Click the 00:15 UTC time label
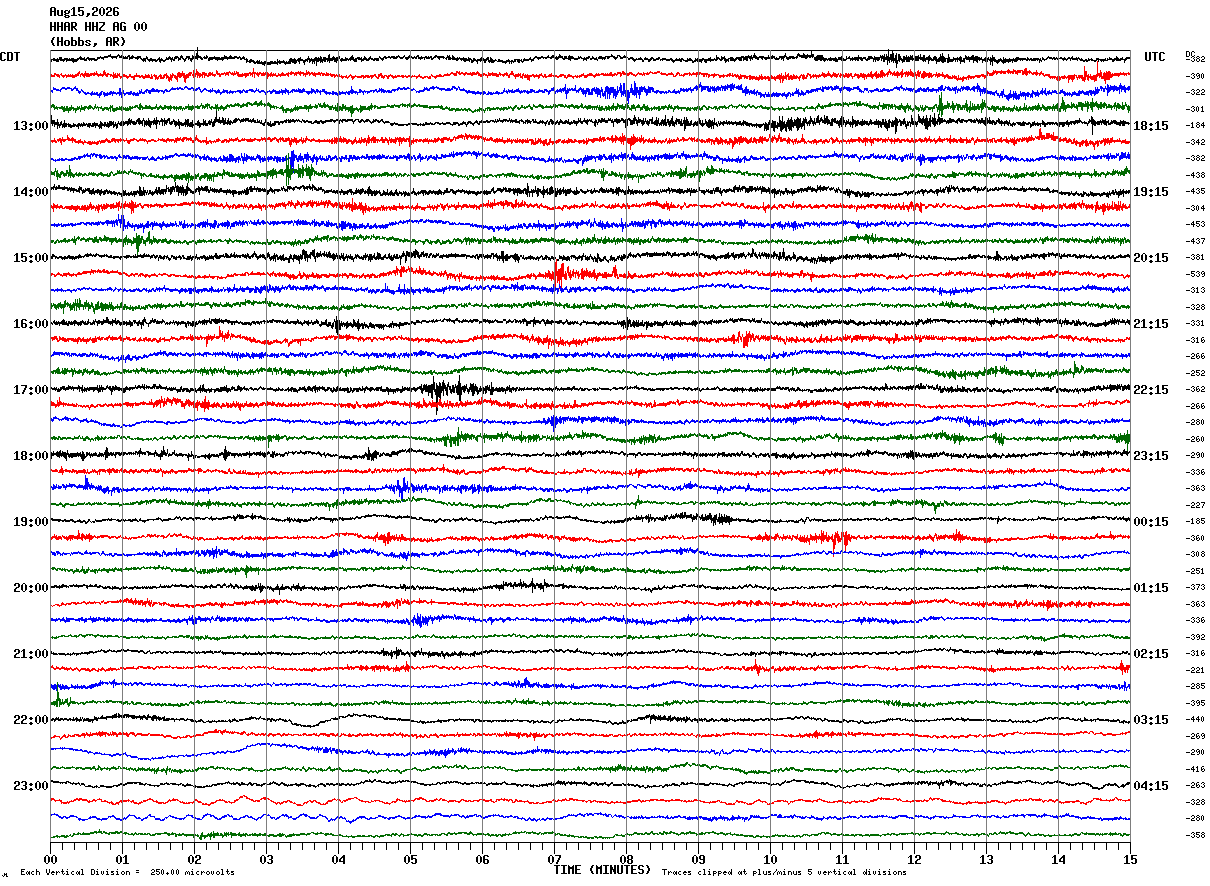The height and width of the screenshot is (886, 1210). 1151,522
